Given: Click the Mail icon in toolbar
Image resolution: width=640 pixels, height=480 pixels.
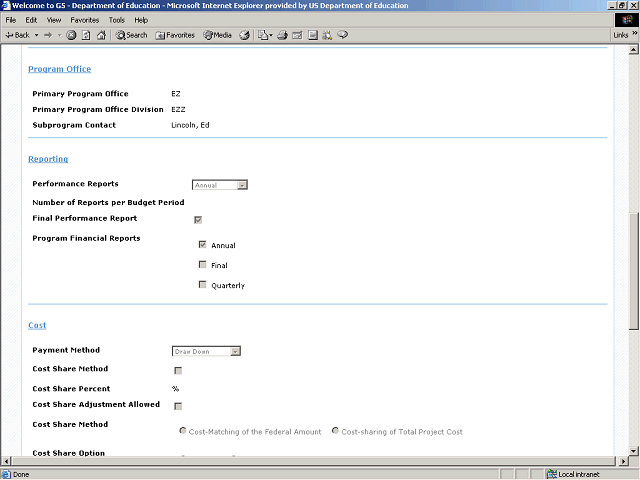Looking at the screenshot, I should (x=263, y=35).
